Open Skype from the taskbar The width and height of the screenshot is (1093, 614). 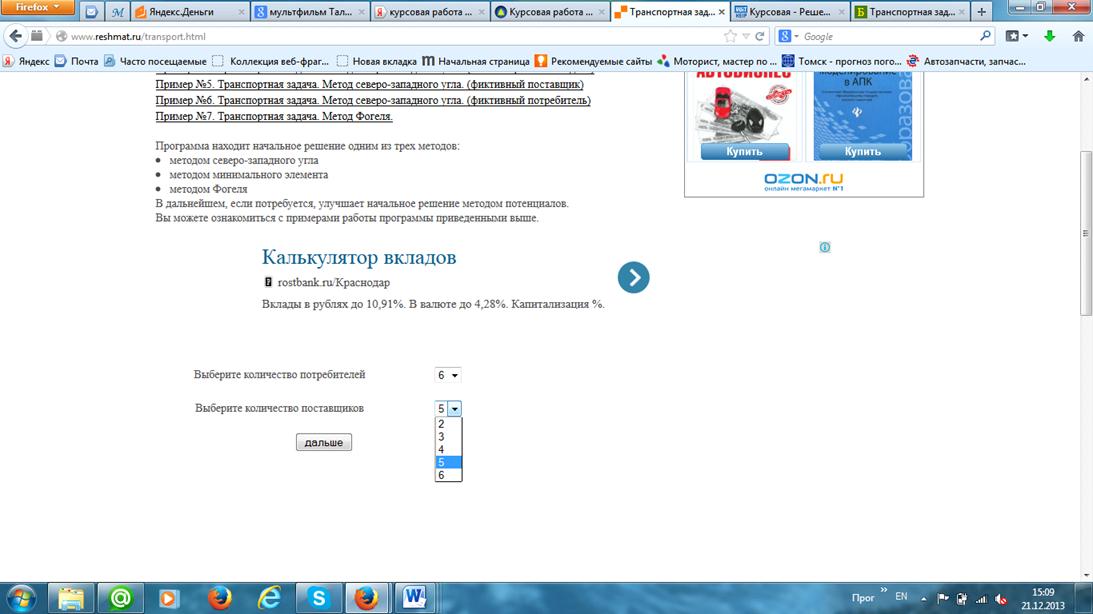319,598
